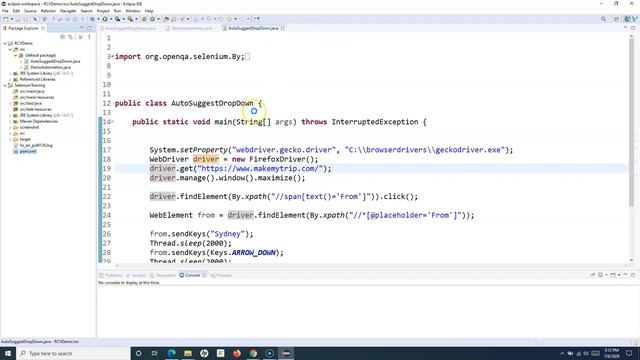
Task: Select the Package Explorer tab
Action: [23, 28]
